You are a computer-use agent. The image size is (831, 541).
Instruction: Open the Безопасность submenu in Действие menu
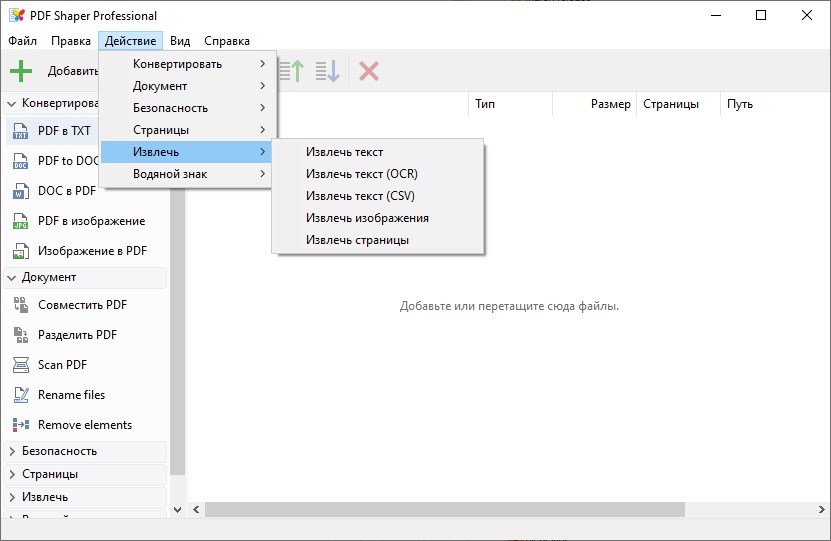click(188, 108)
